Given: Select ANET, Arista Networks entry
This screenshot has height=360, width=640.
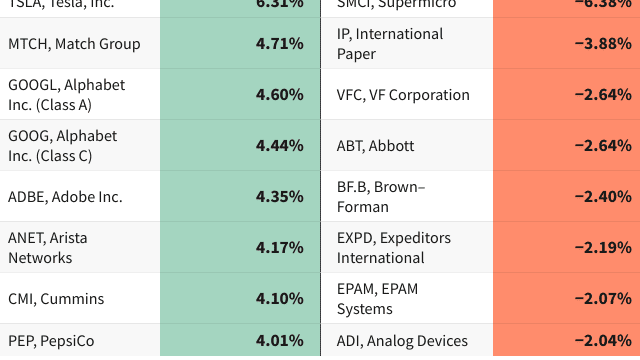Looking at the screenshot, I should pos(48,248).
